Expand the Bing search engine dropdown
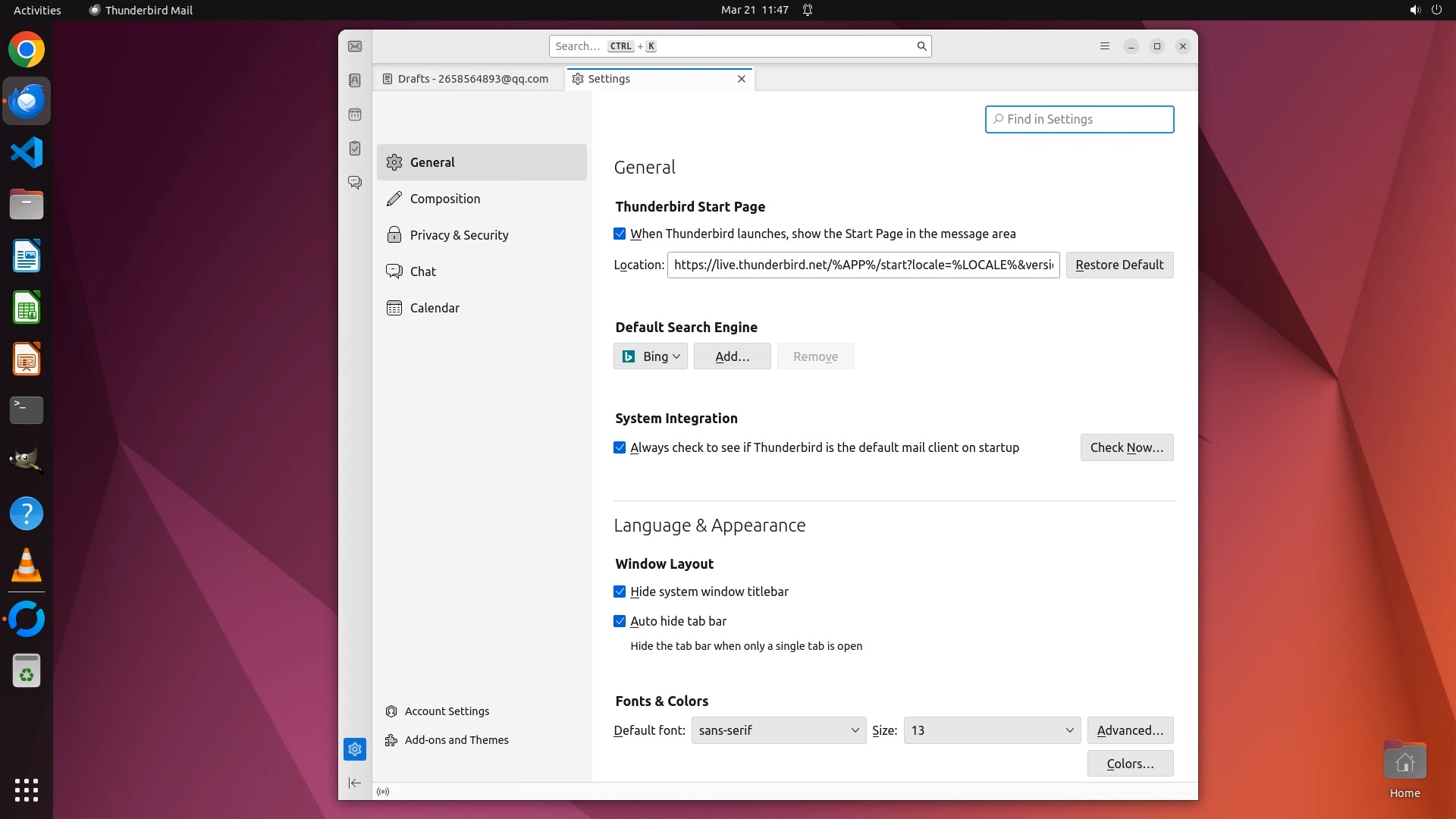Viewport: 1456px width, 819px height. pyautogui.click(x=651, y=356)
